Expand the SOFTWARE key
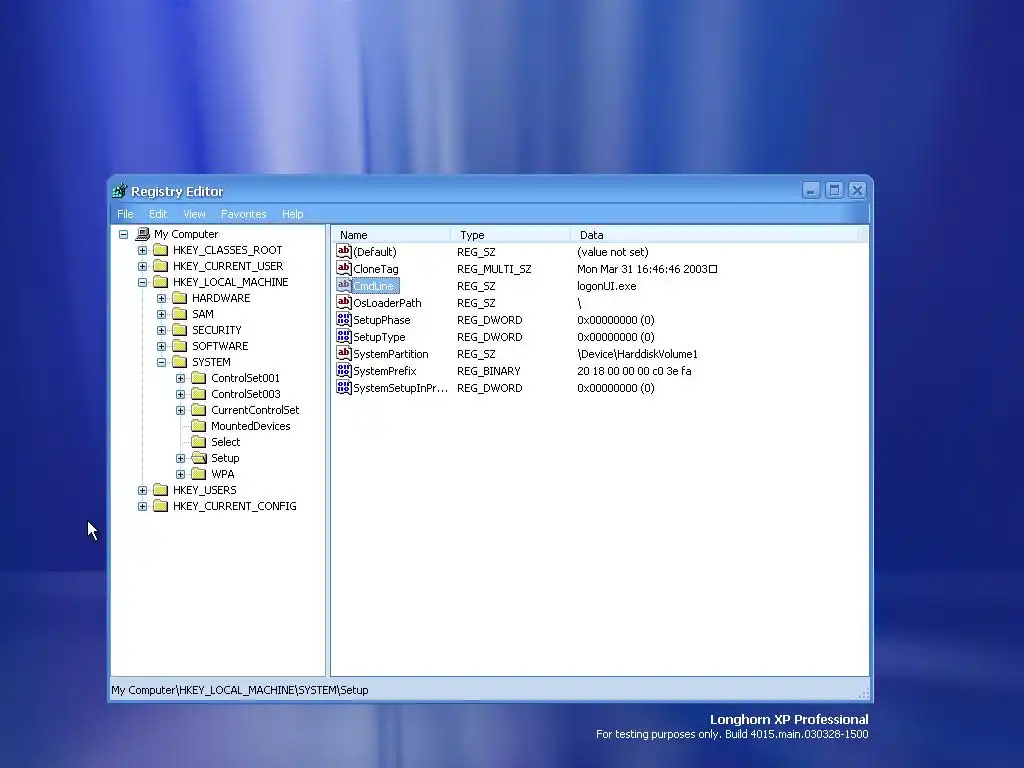 coord(161,346)
